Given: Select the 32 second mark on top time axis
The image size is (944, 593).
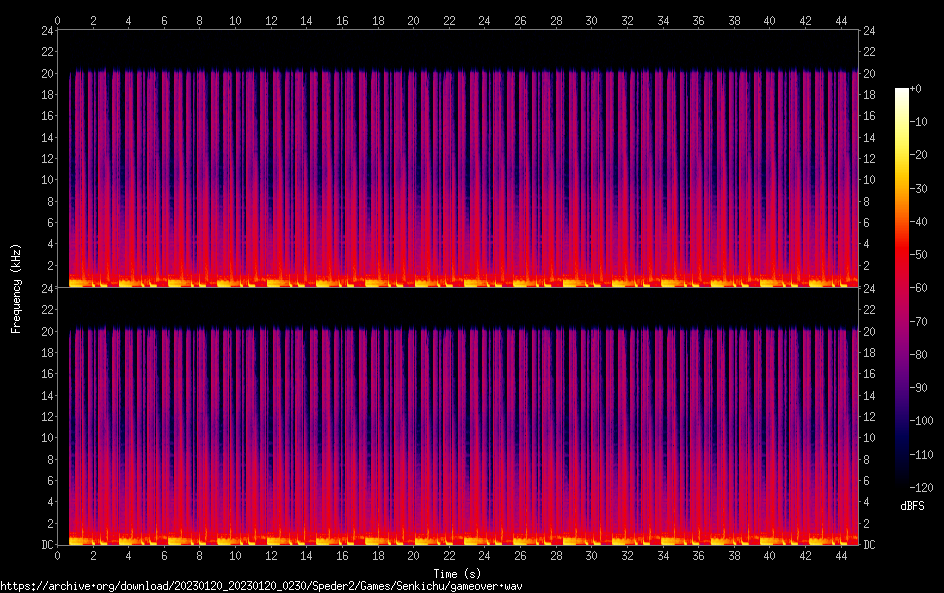Looking at the screenshot, I should coord(627,19).
